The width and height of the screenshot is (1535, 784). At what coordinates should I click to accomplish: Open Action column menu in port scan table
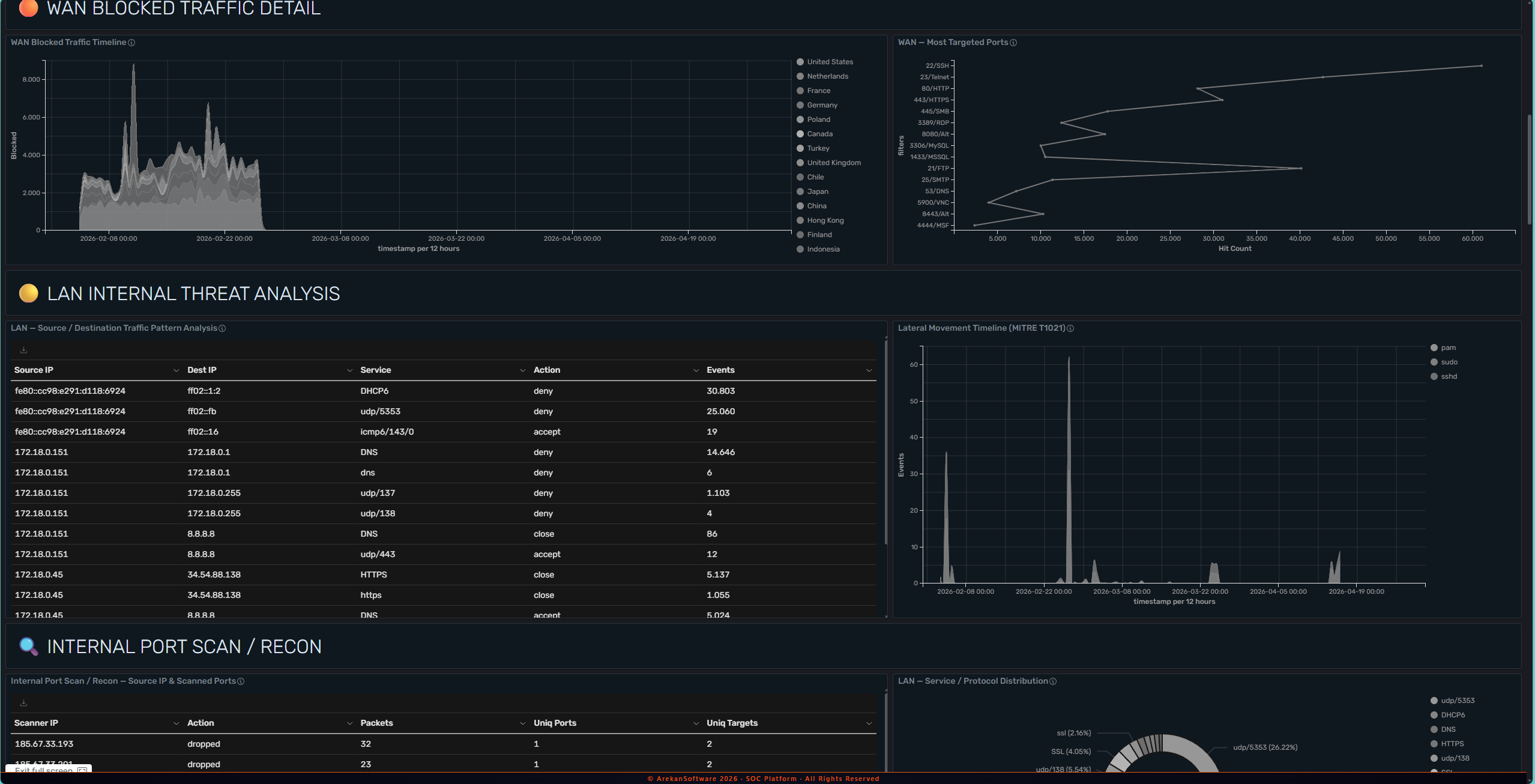(x=349, y=723)
